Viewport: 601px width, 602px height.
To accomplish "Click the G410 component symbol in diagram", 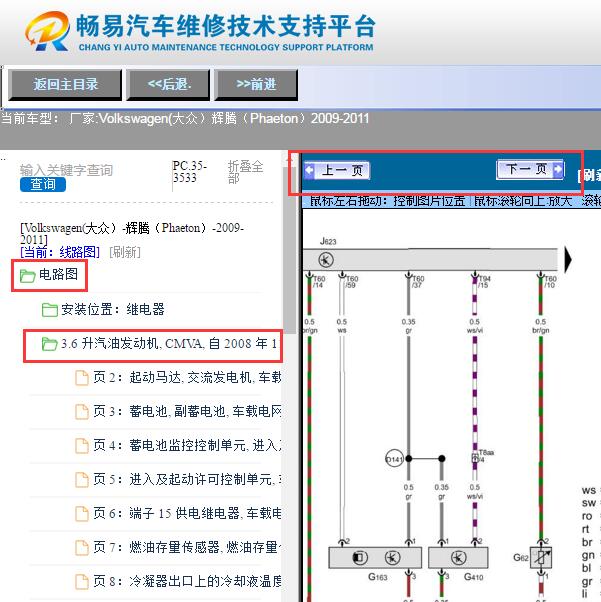I will (x=458, y=557).
